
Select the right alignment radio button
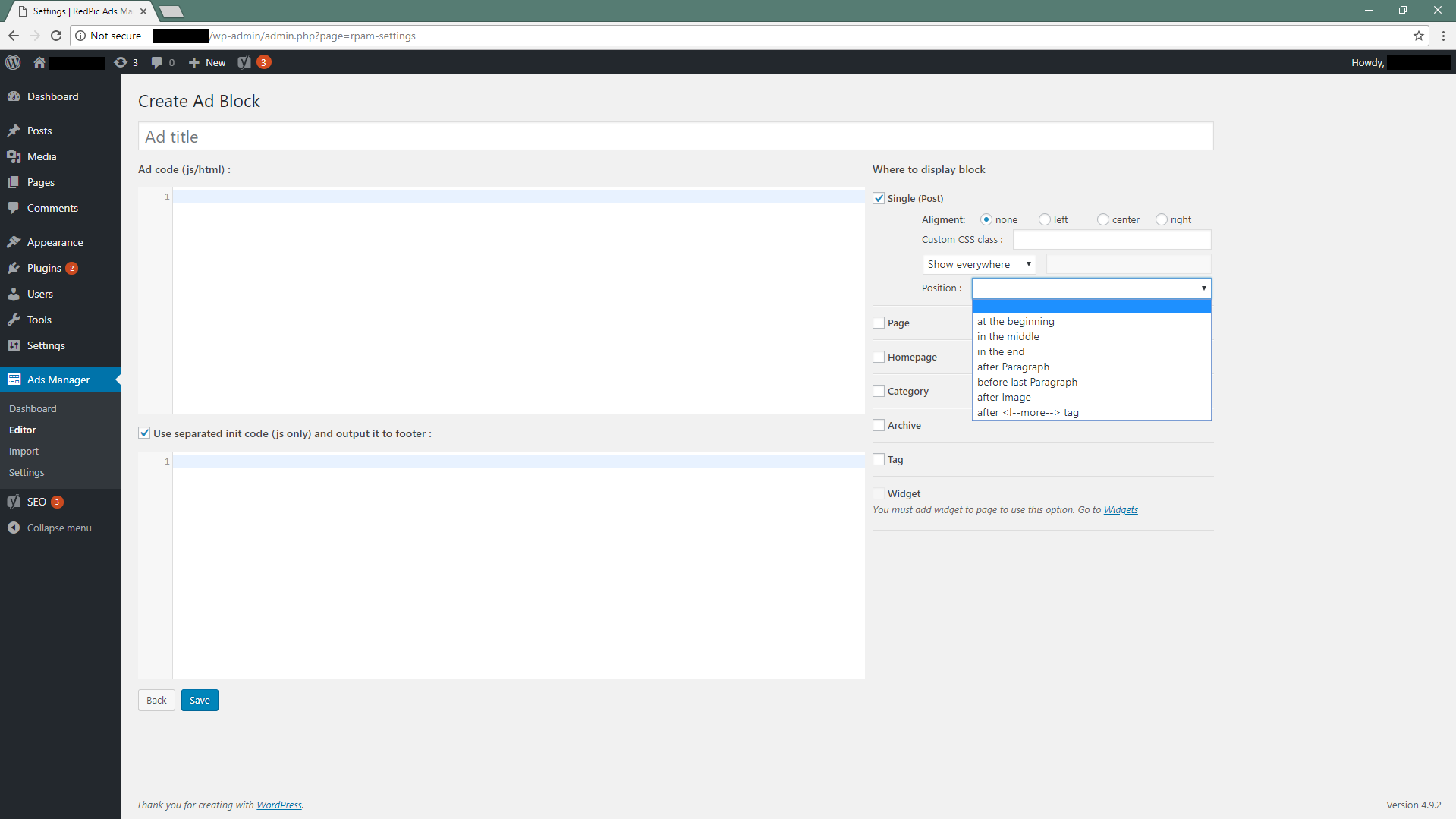[1162, 219]
